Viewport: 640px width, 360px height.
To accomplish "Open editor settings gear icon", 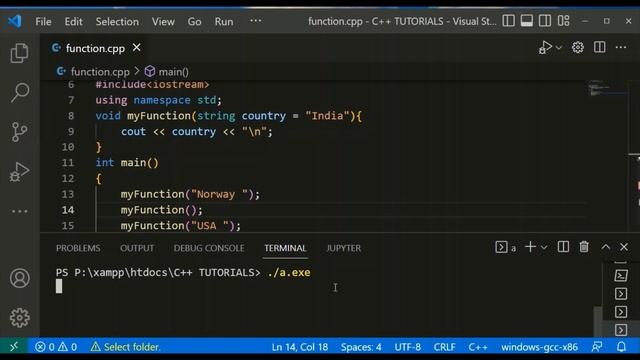I will 578,47.
